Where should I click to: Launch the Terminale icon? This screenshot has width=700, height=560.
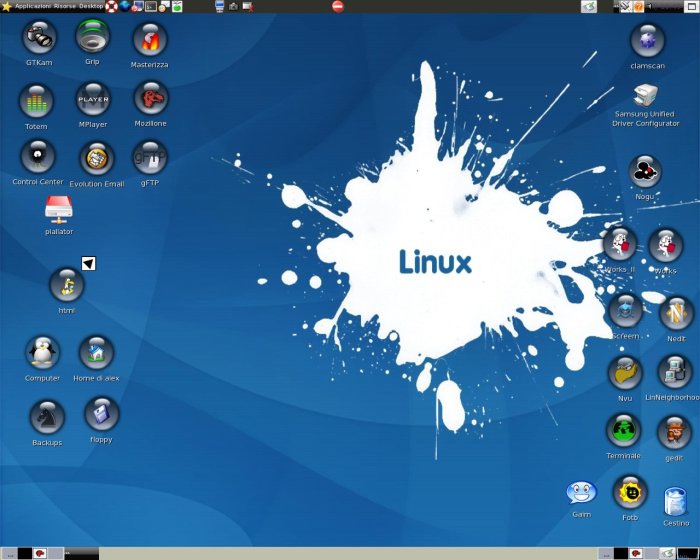[623, 431]
